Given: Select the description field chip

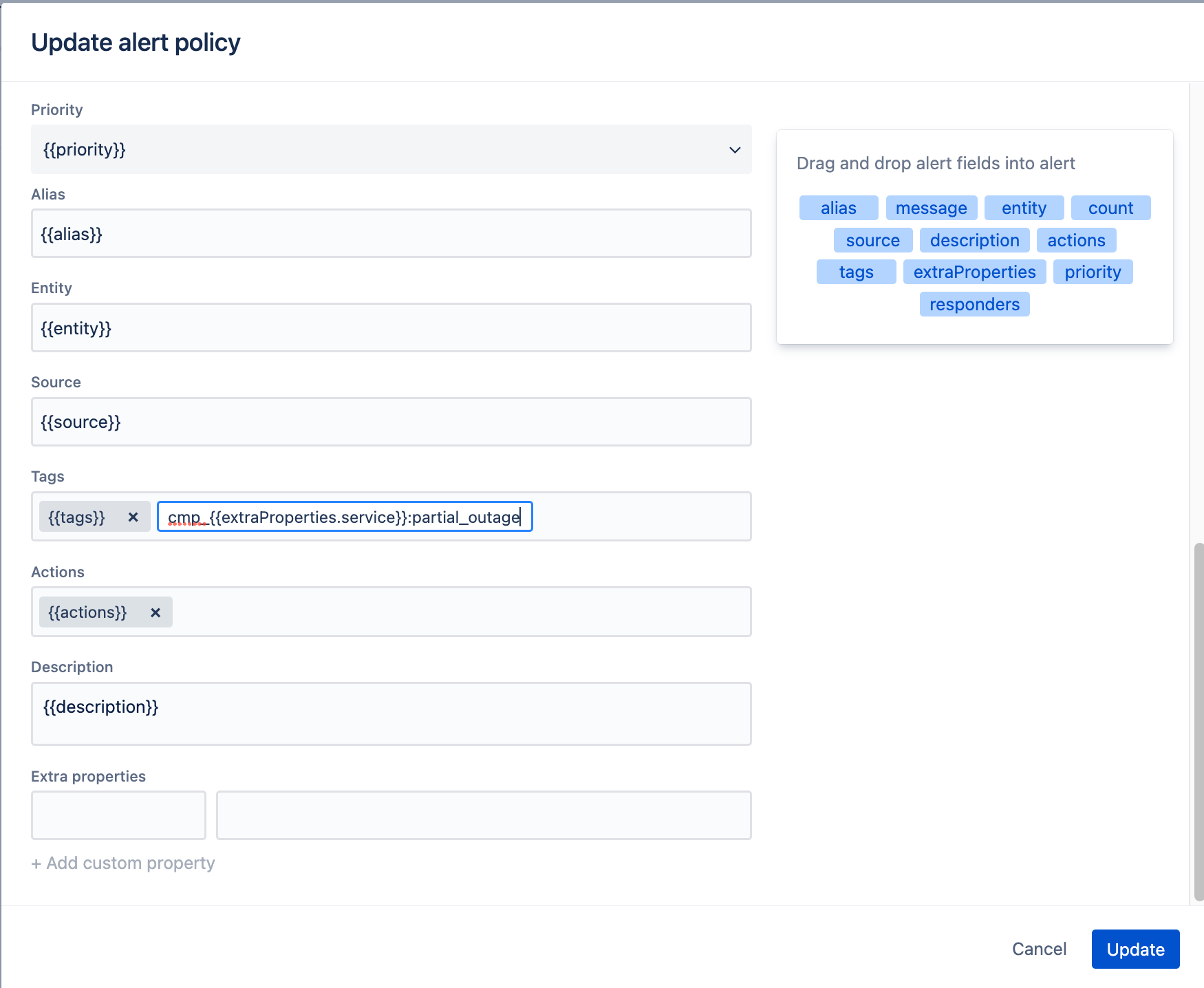Looking at the screenshot, I should (x=974, y=239).
